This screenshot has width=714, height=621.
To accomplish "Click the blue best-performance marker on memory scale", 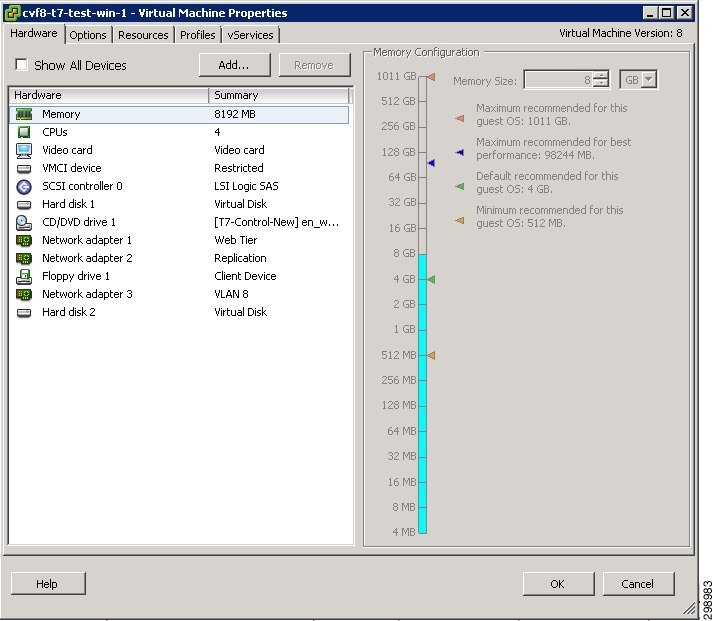I will pos(431,163).
